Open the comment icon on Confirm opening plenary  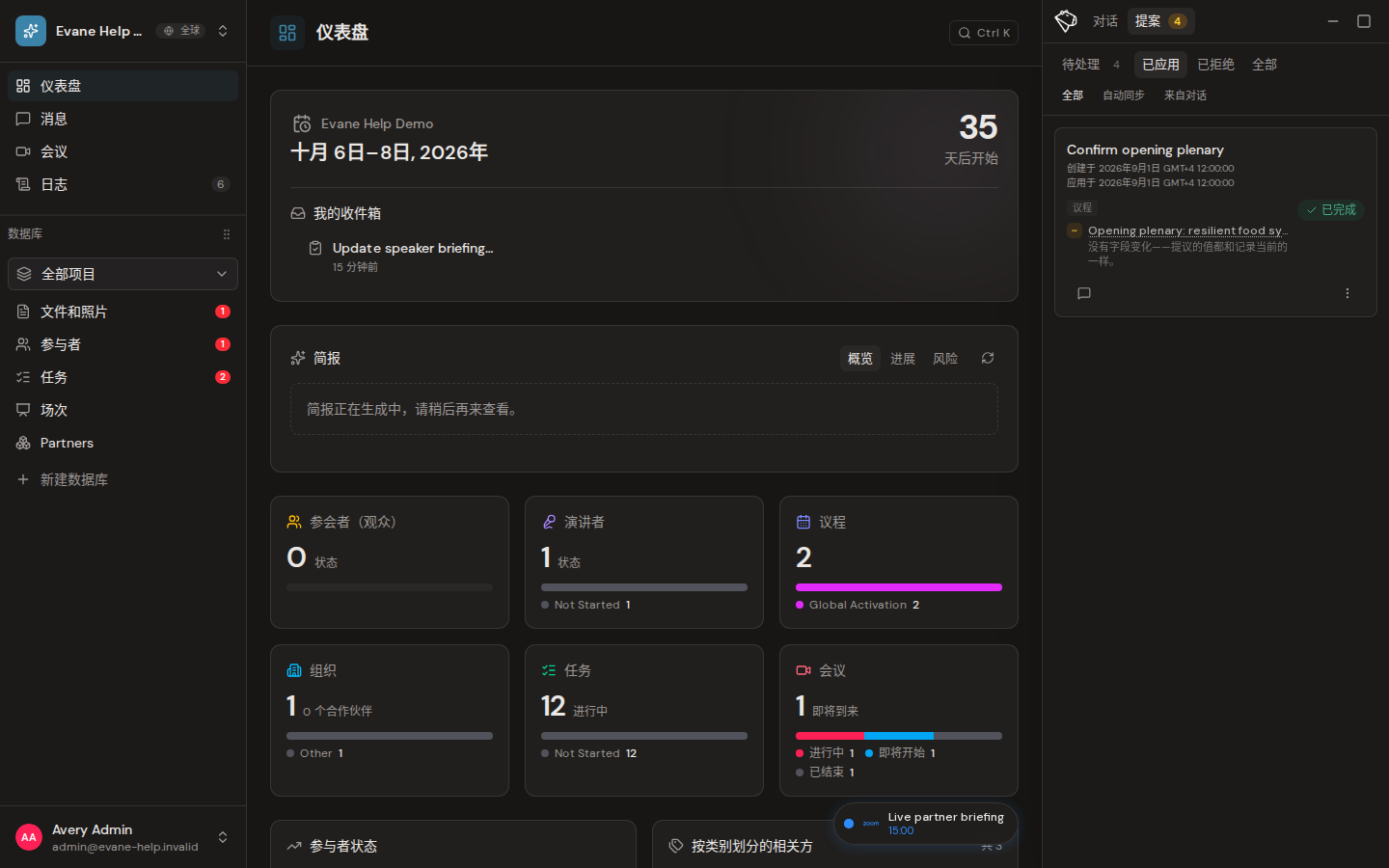tap(1084, 293)
